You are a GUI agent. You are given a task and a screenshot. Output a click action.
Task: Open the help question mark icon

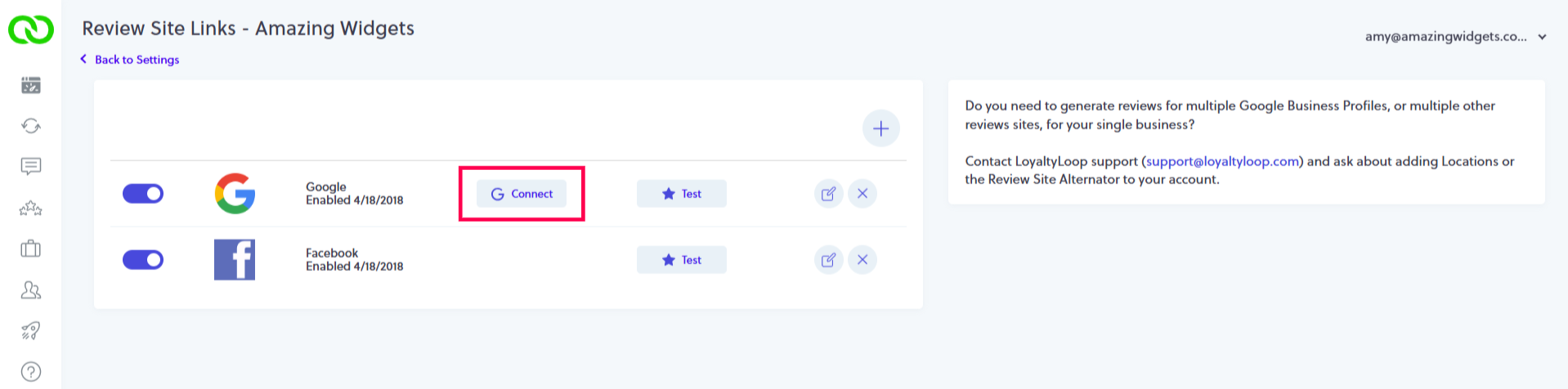[x=31, y=372]
